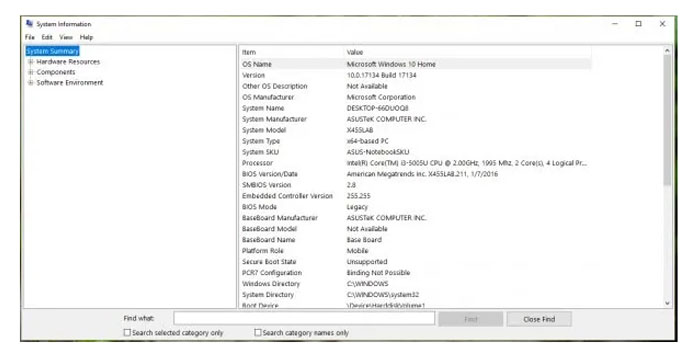The width and height of the screenshot is (683, 364).
Task: Select the OS Name row
Action: pyautogui.click(x=416, y=64)
